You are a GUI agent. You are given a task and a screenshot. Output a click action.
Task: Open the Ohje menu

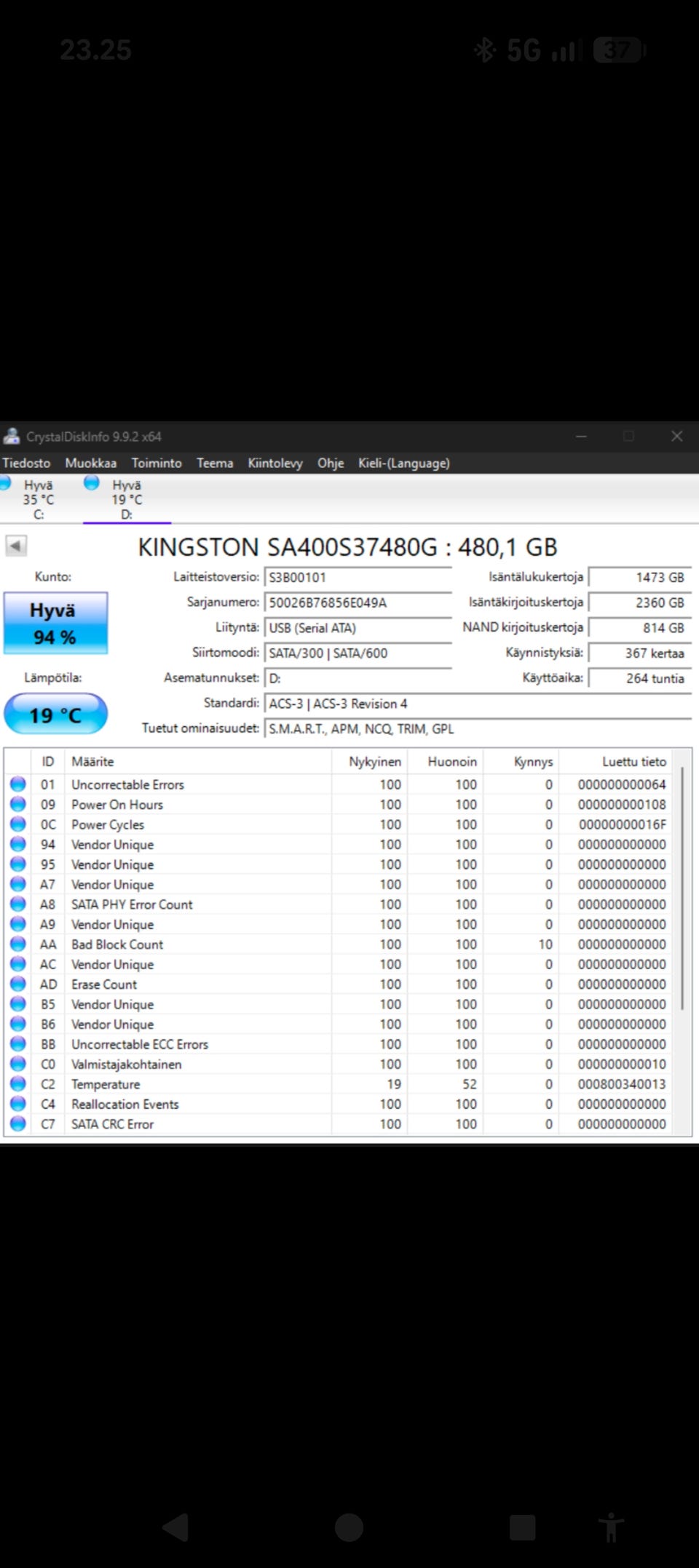tap(331, 463)
